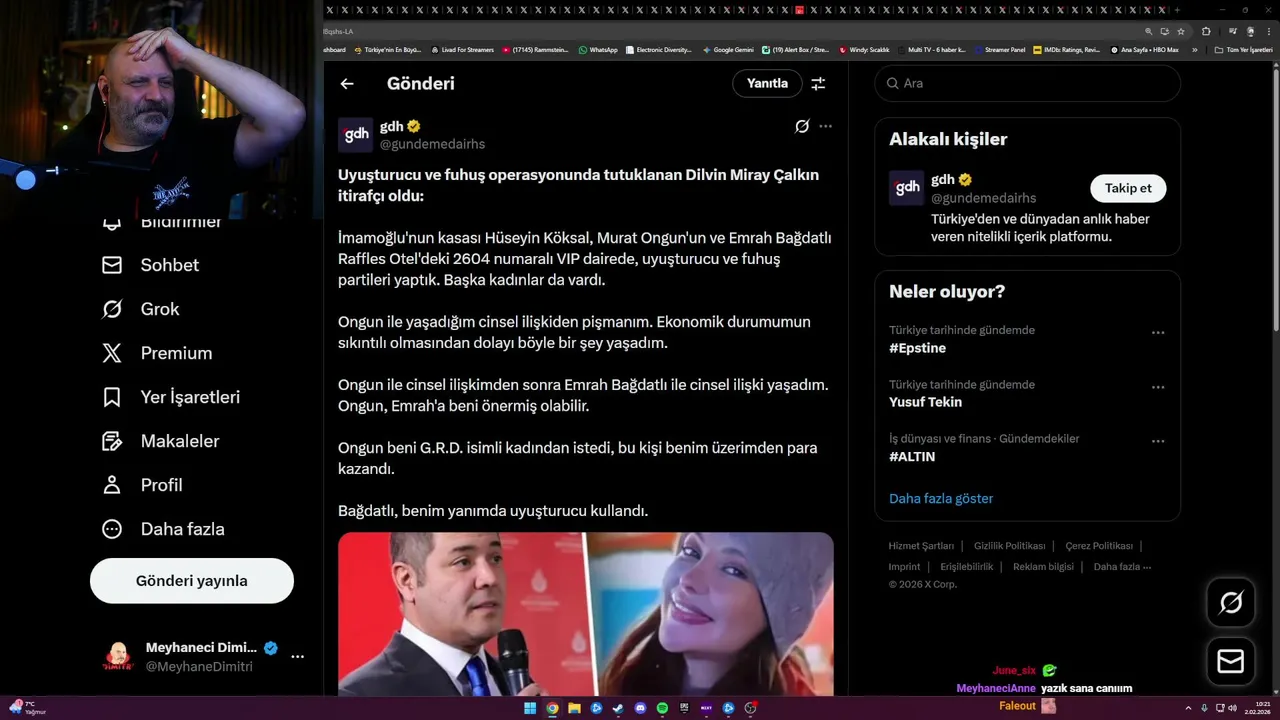Open Chrome in the taskbar
The width and height of the screenshot is (1280, 720).
pos(552,708)
